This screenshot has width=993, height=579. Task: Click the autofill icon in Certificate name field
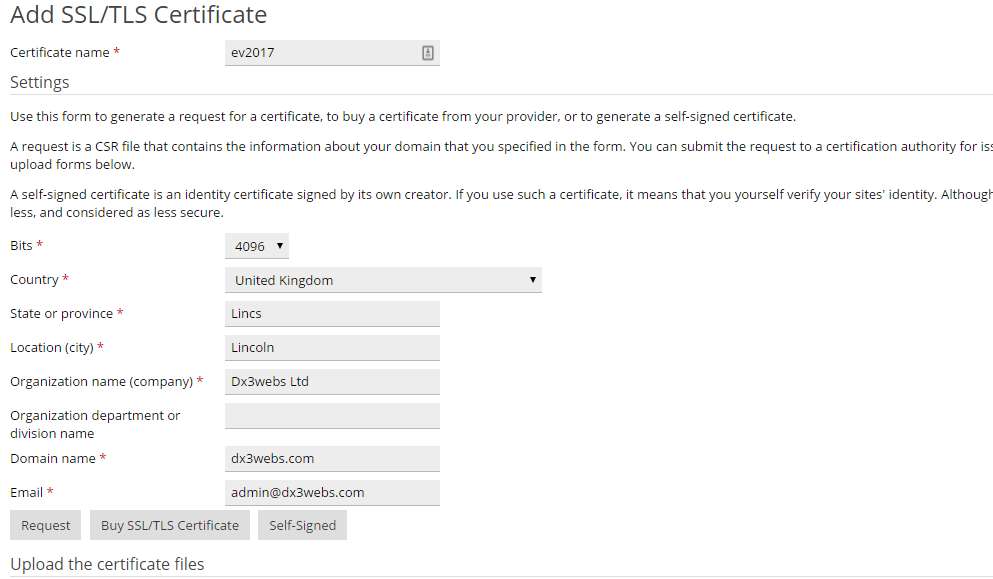point(427,53)
